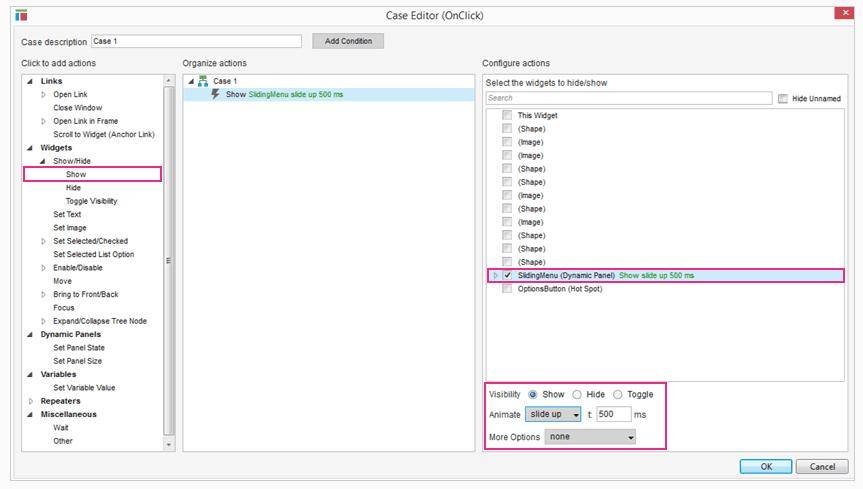Select the Hide visibility radio button

(x=577, y=394)
